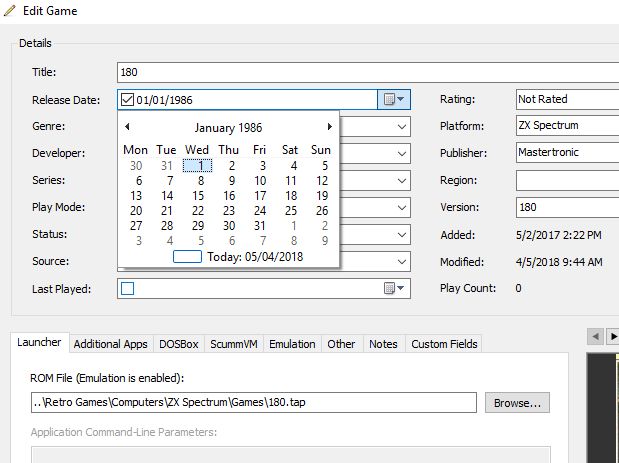Expand the Genre dropdown
619x463 pixels.
(x=401, y=127)
